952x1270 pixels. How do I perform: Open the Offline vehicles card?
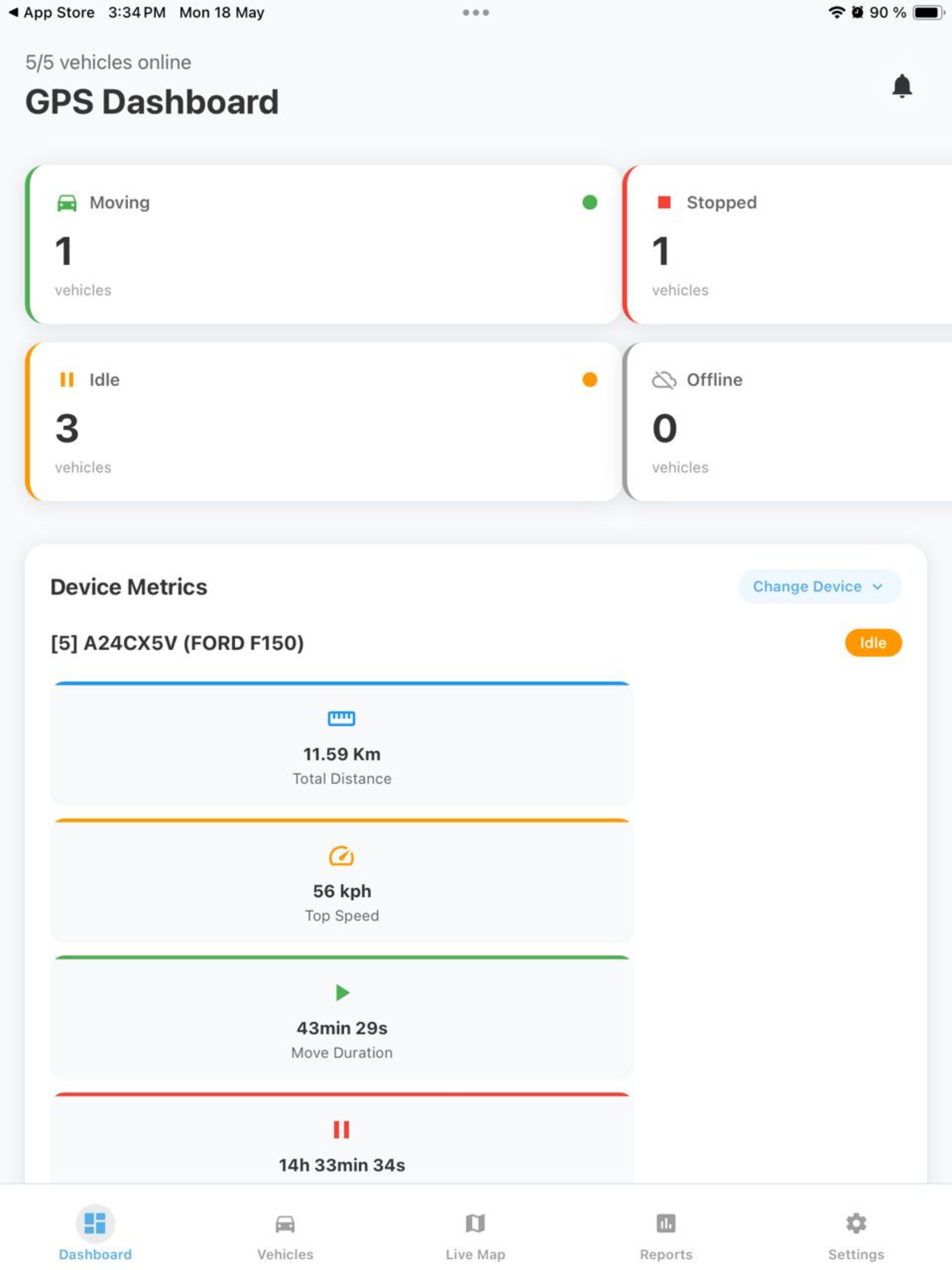coord(787,422)
